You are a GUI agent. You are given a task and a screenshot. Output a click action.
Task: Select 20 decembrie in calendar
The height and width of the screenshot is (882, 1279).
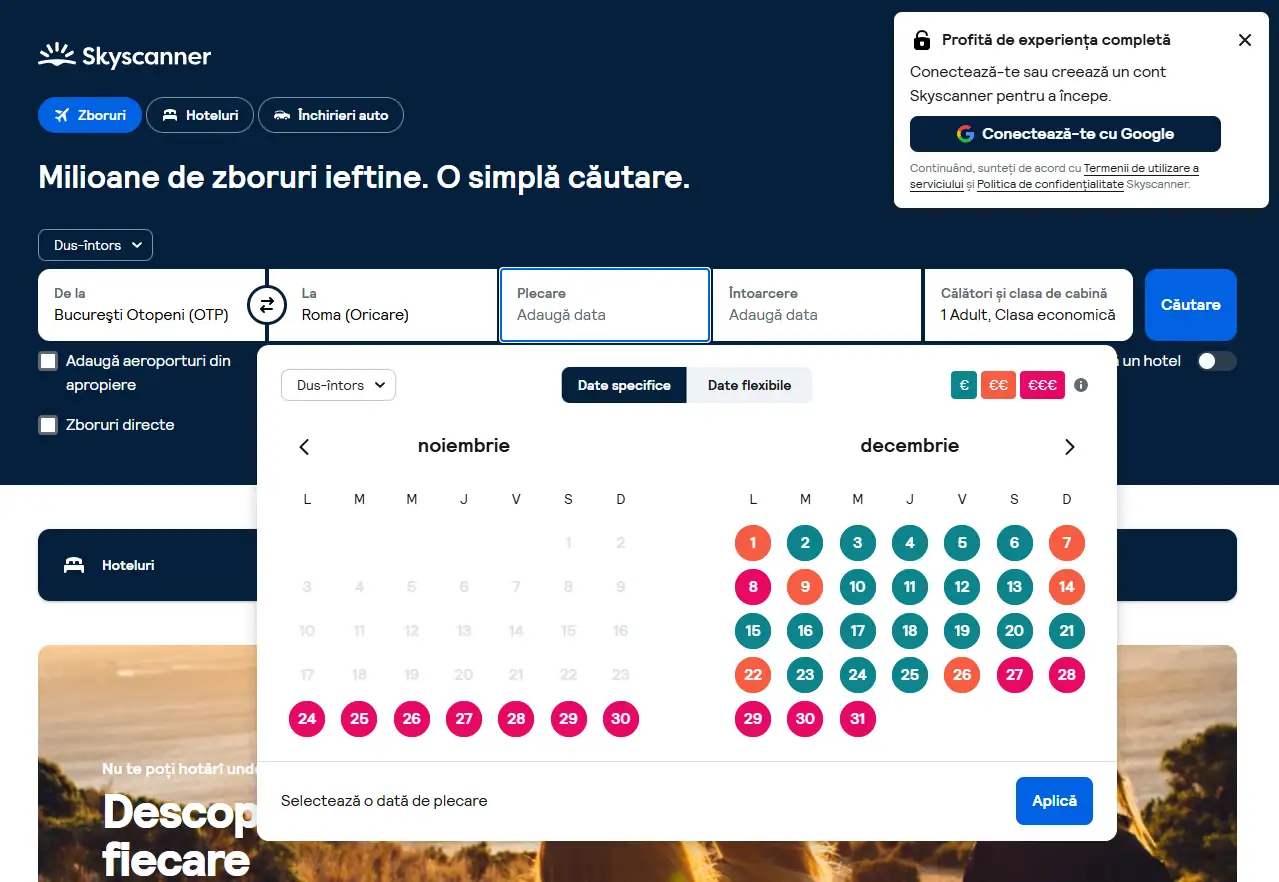1014,631
